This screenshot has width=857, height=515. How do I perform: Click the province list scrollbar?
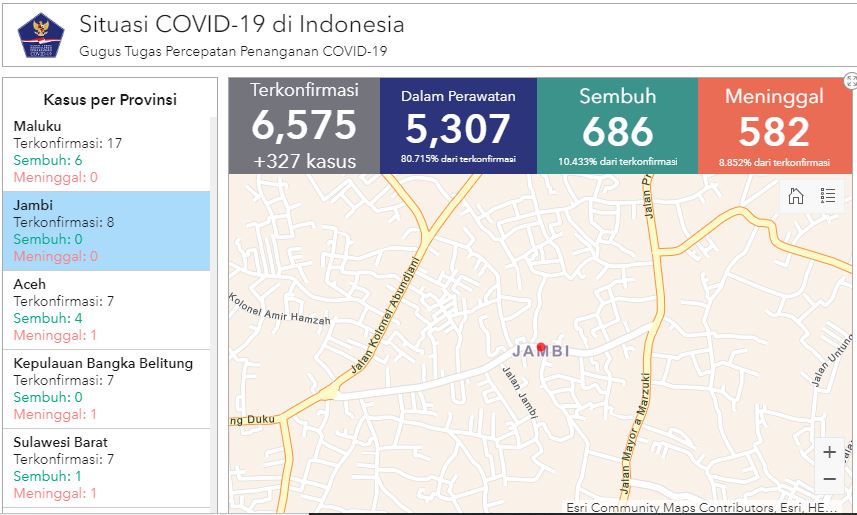point(214,314)
